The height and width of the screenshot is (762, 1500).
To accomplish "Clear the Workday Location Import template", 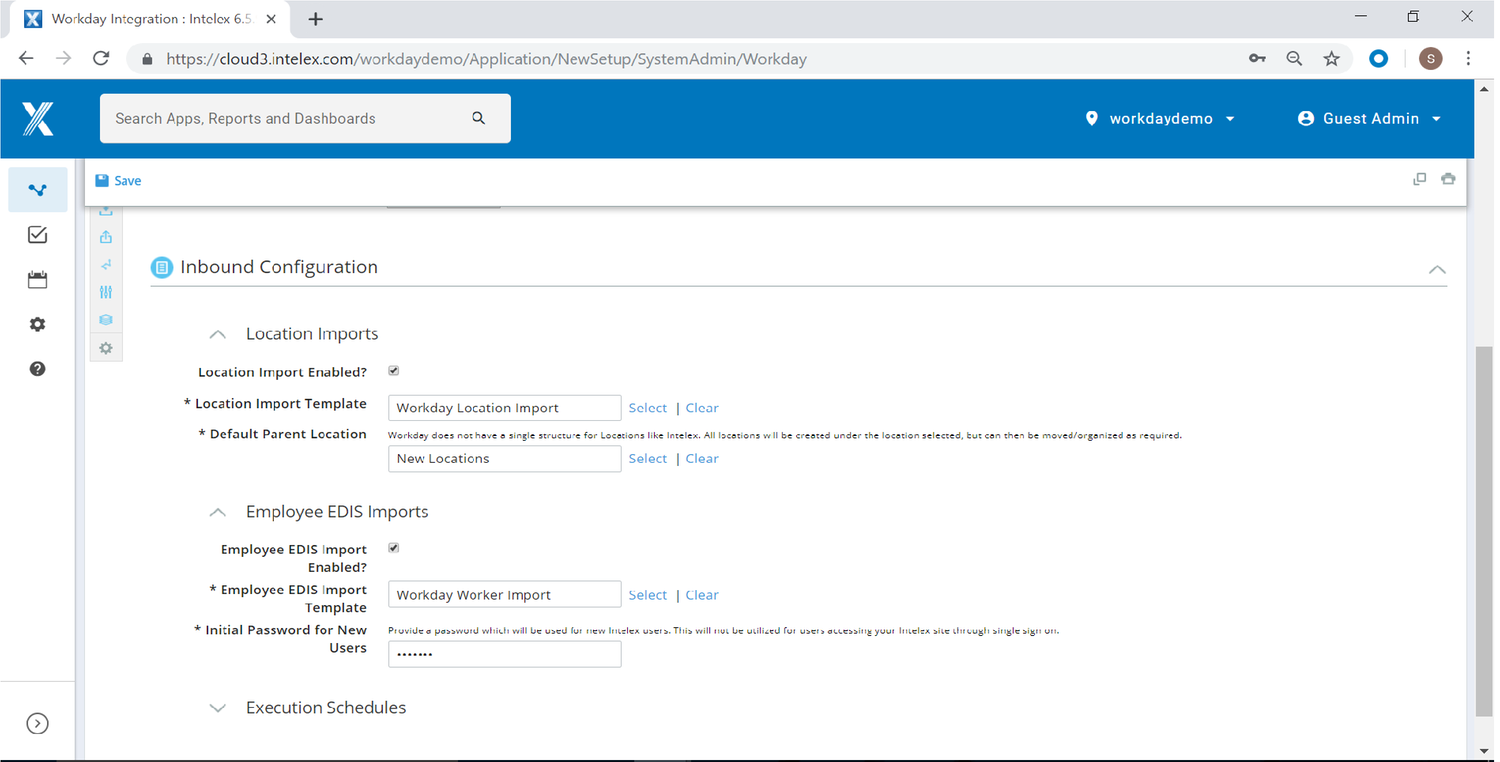I will pos(702,407).
